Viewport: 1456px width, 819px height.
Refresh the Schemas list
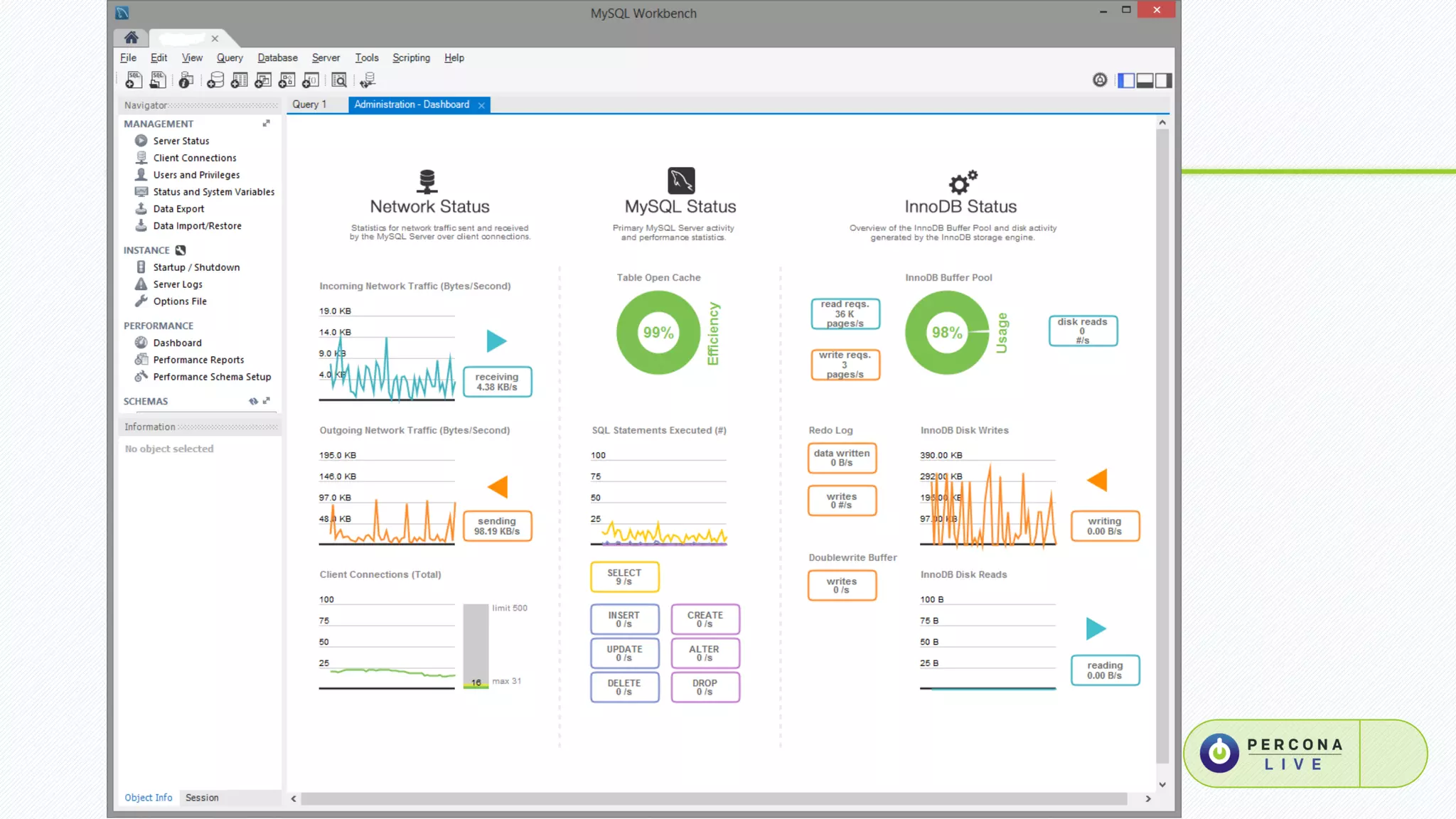pos(253,401)
